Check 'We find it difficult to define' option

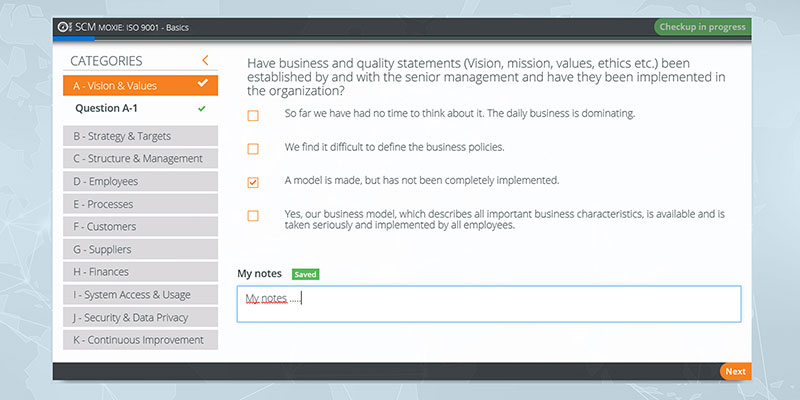click(253, 149)
